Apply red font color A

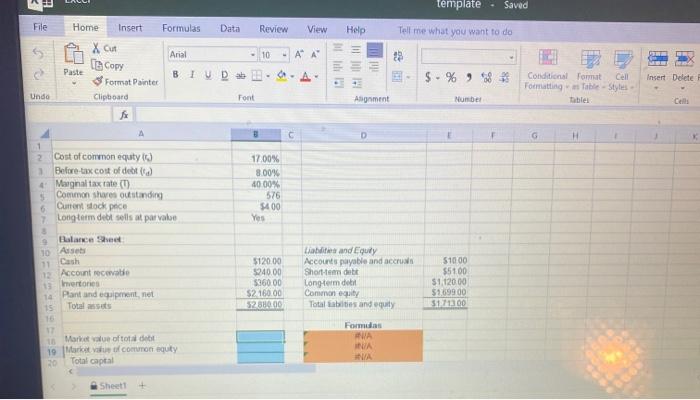pyautogui.click(x=305, y=77)
